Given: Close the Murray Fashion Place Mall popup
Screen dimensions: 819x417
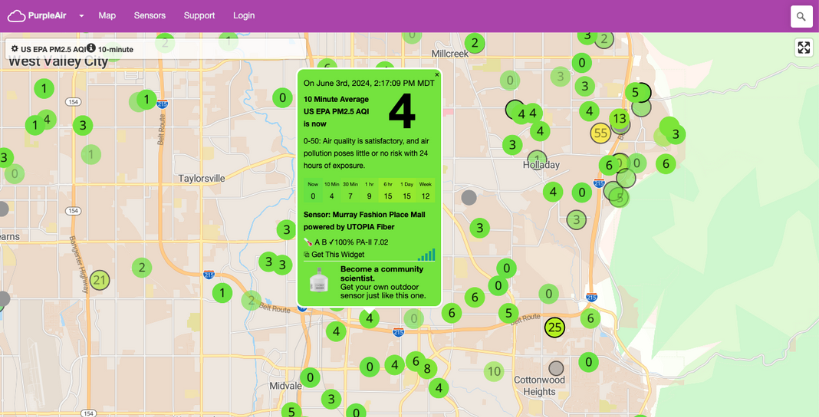Looking at the screenshot, I should [x=436, y=74].
